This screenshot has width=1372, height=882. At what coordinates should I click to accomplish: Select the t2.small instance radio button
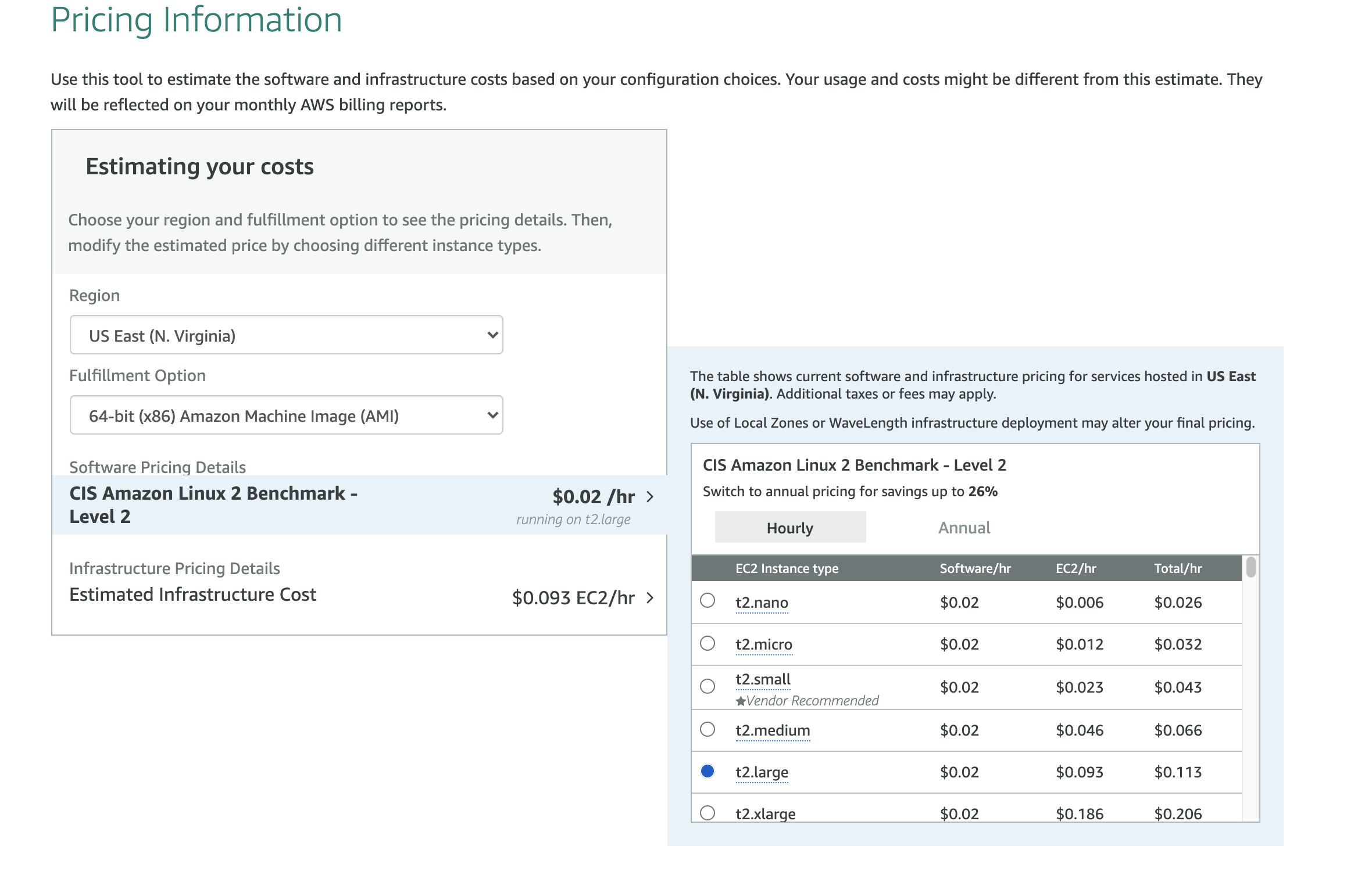[708, 686]
